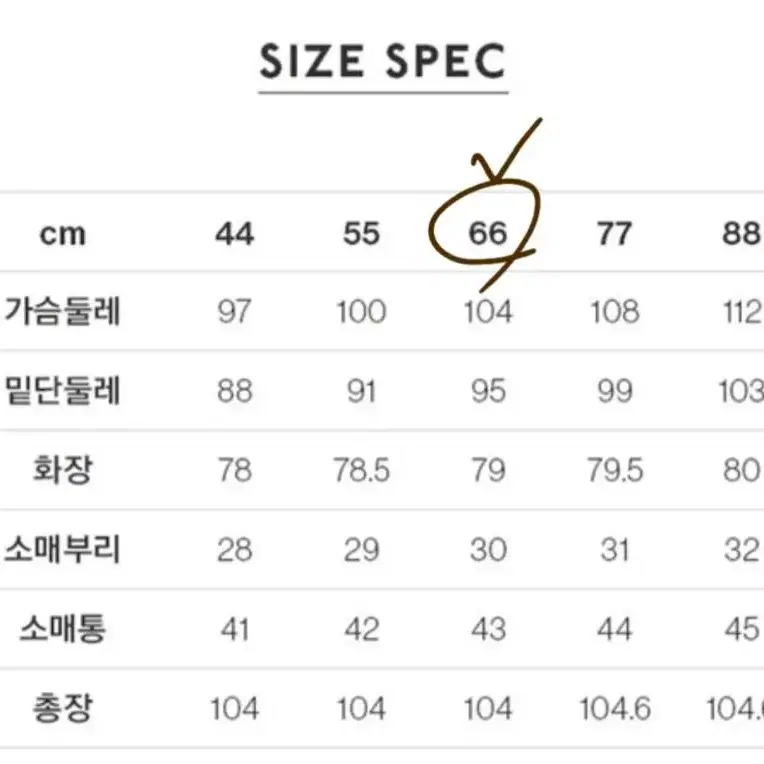Click the 55 size column header
The image size is (764, 764).
pyautogui.click(x=361, y=233)
